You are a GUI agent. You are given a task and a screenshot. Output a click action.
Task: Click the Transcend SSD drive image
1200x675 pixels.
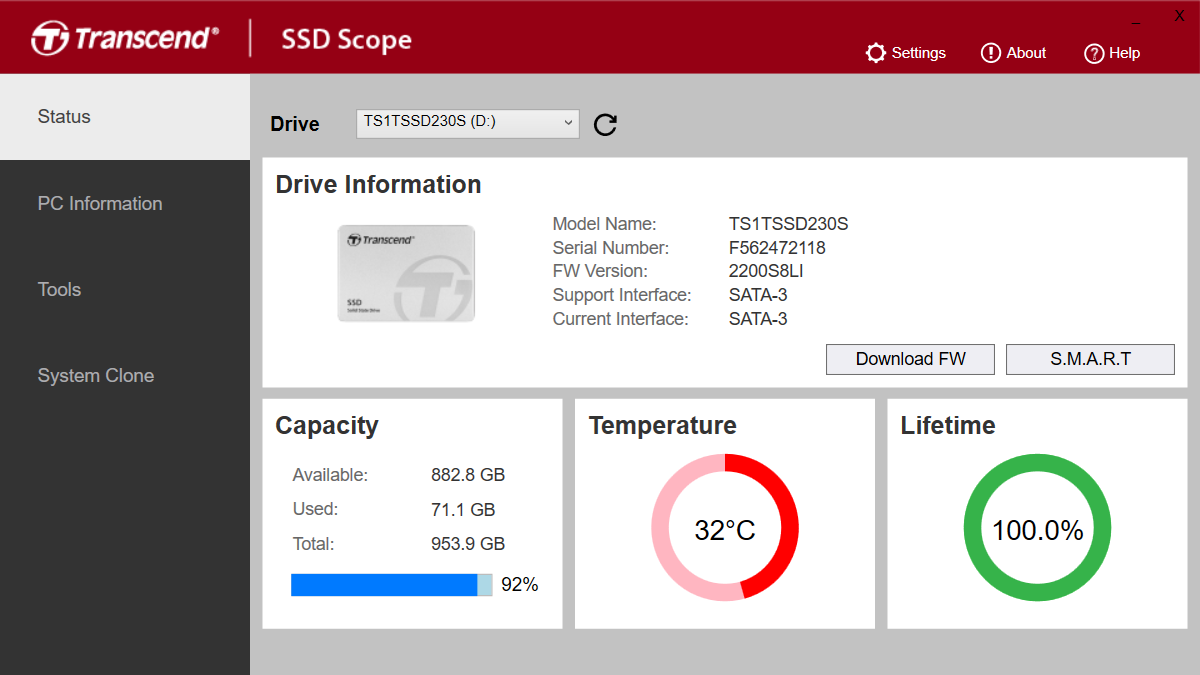point(406,273)
